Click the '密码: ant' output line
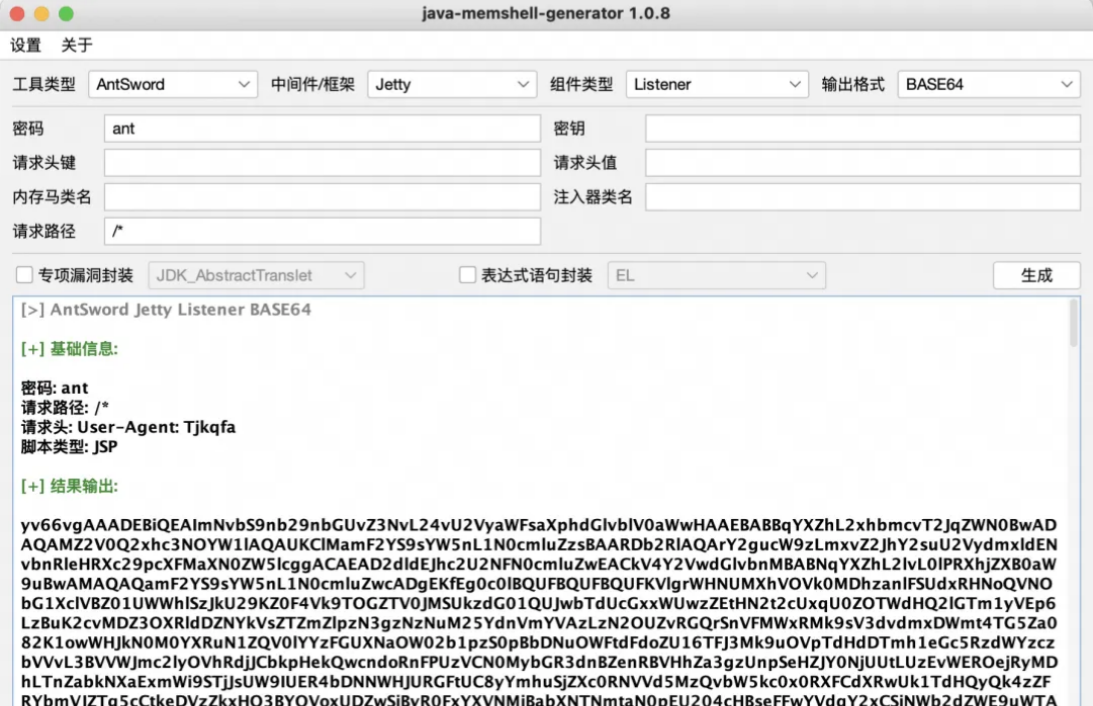1093x706 pixels. click(54, 387)
